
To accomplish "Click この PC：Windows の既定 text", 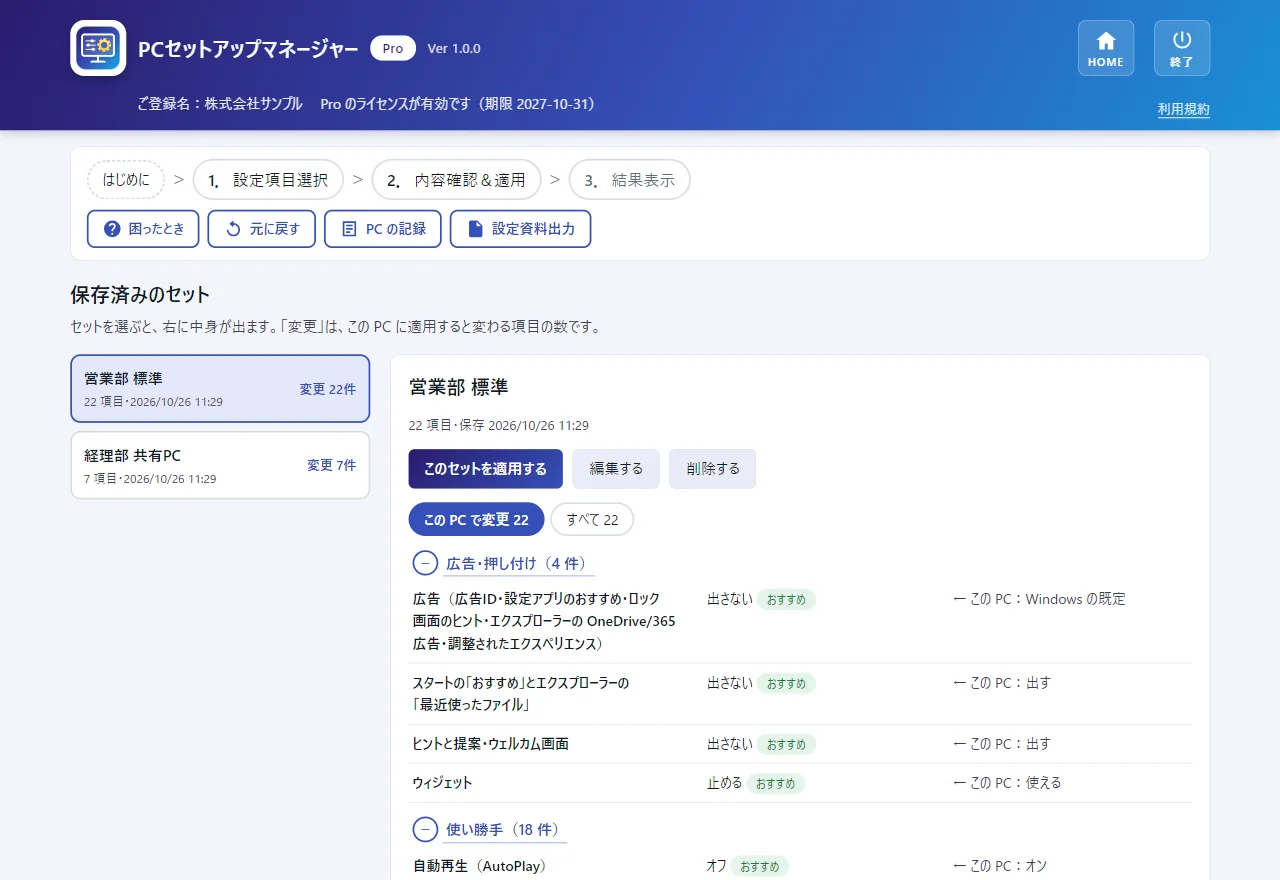I will pos(1040,599).
